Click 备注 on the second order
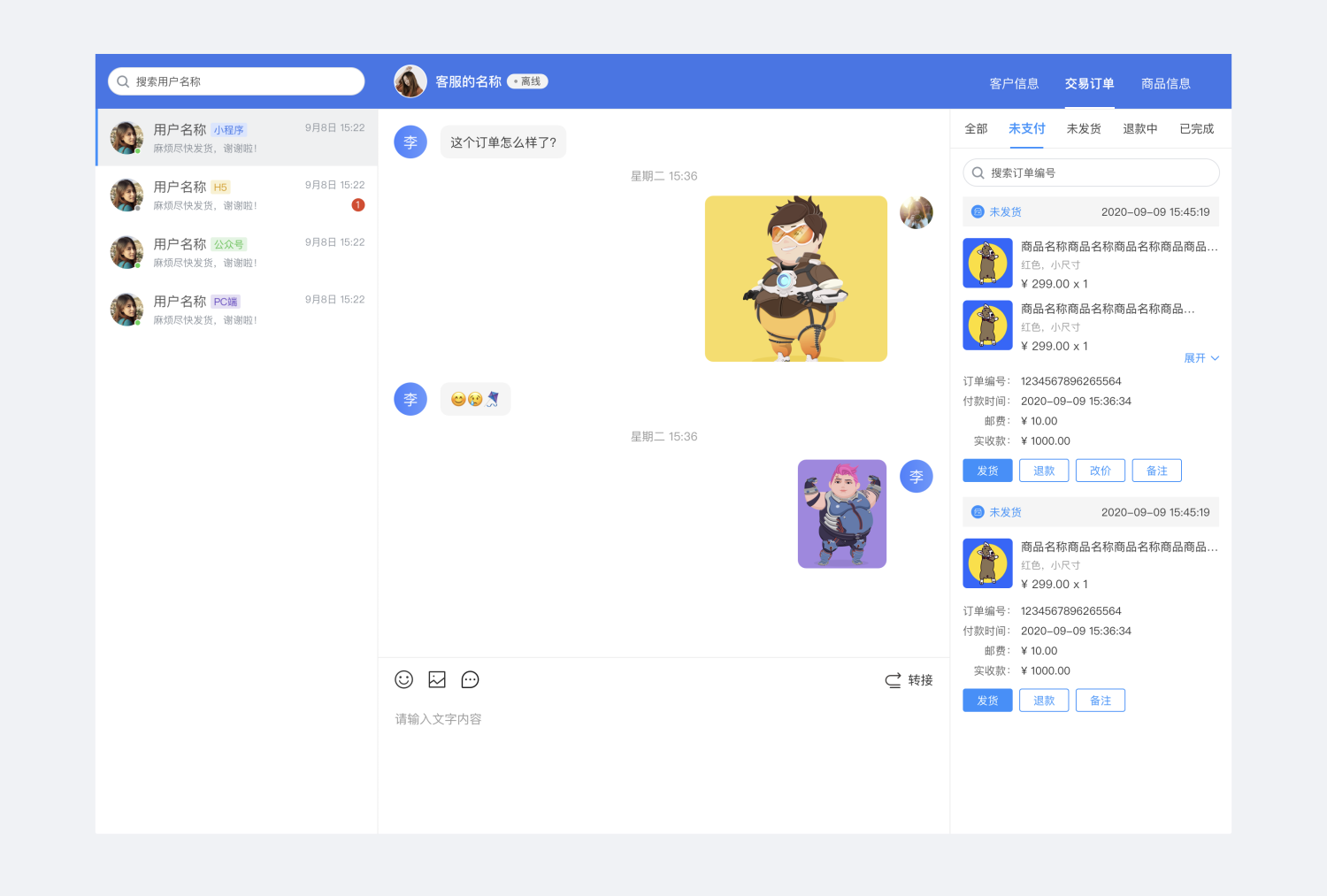1327x896 pixels. [x=1101, y=701]
